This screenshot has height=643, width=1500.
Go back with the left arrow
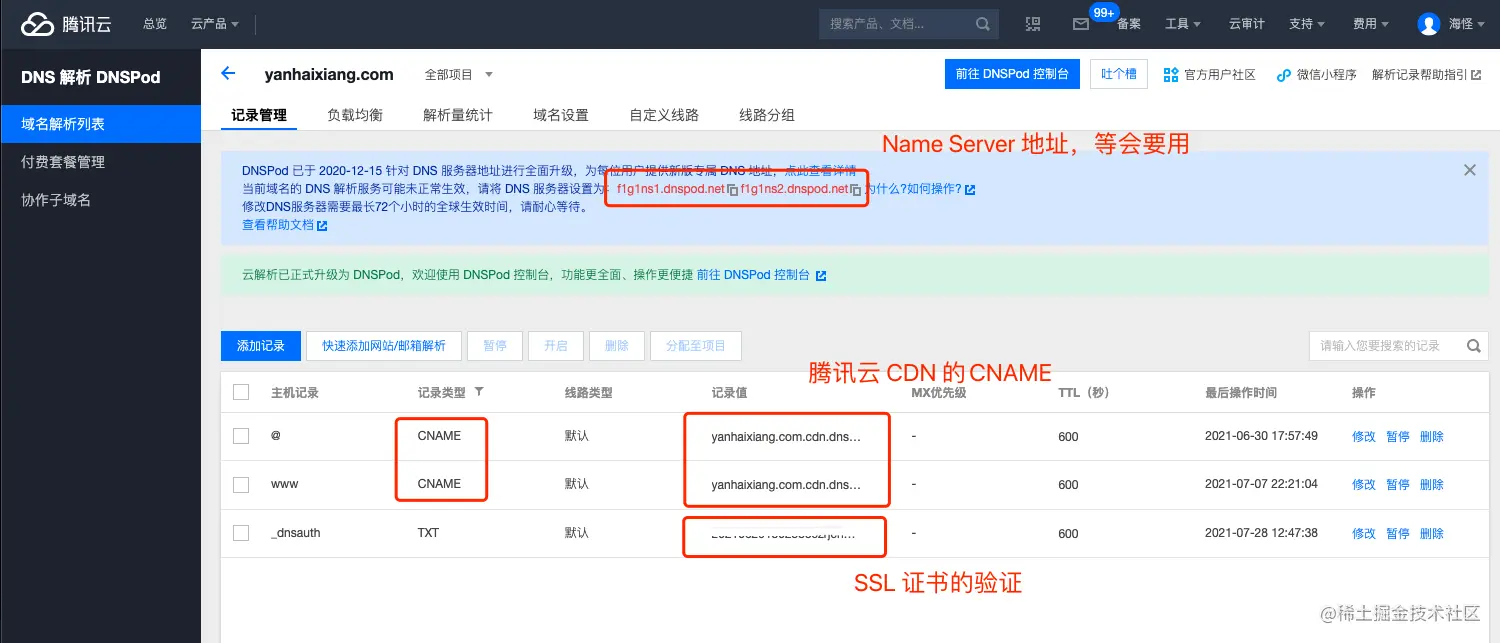(228, 73)
